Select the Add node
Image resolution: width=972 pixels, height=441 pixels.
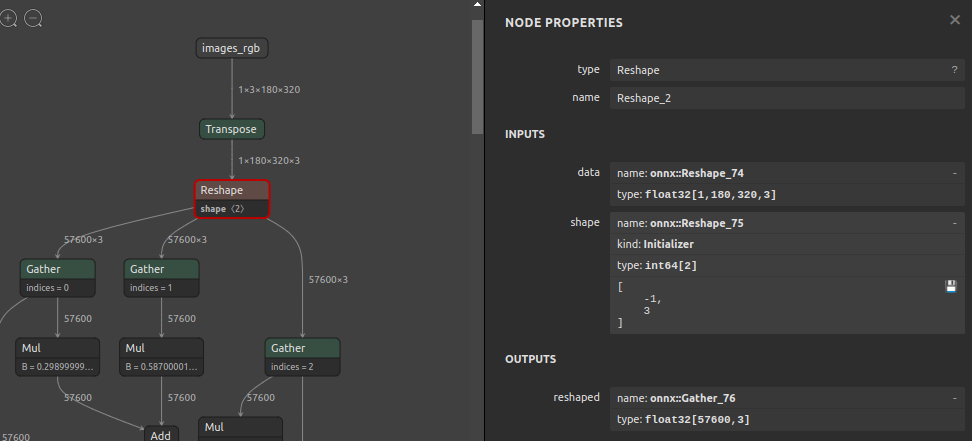click(x=161, y=435)
